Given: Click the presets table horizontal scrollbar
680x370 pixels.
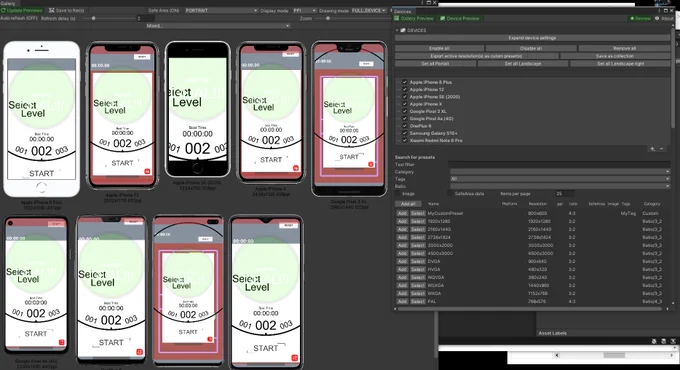Looking at the screenshot, I should click(x=530, y=309).
